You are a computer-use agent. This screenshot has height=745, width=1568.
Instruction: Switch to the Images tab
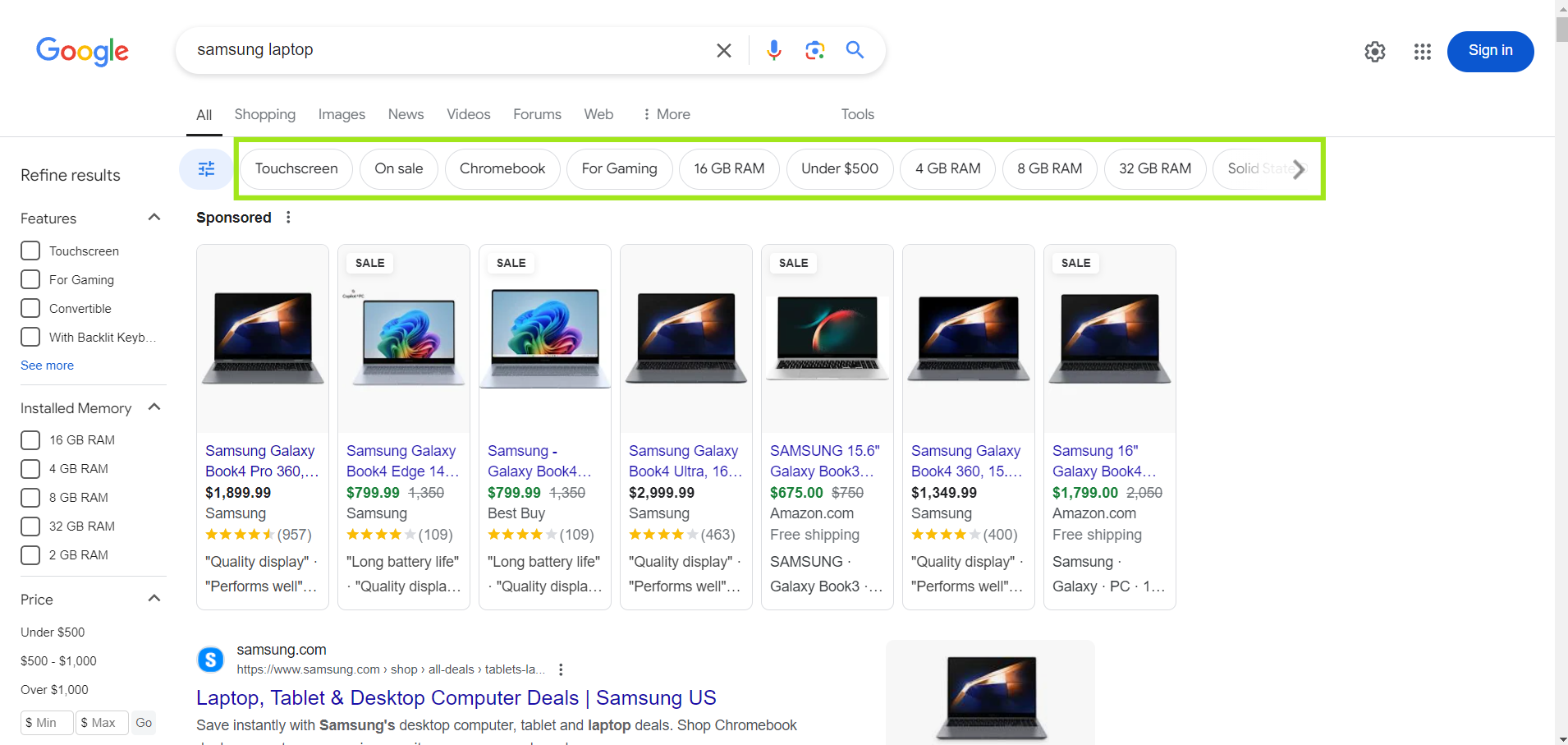click(342, 114)
